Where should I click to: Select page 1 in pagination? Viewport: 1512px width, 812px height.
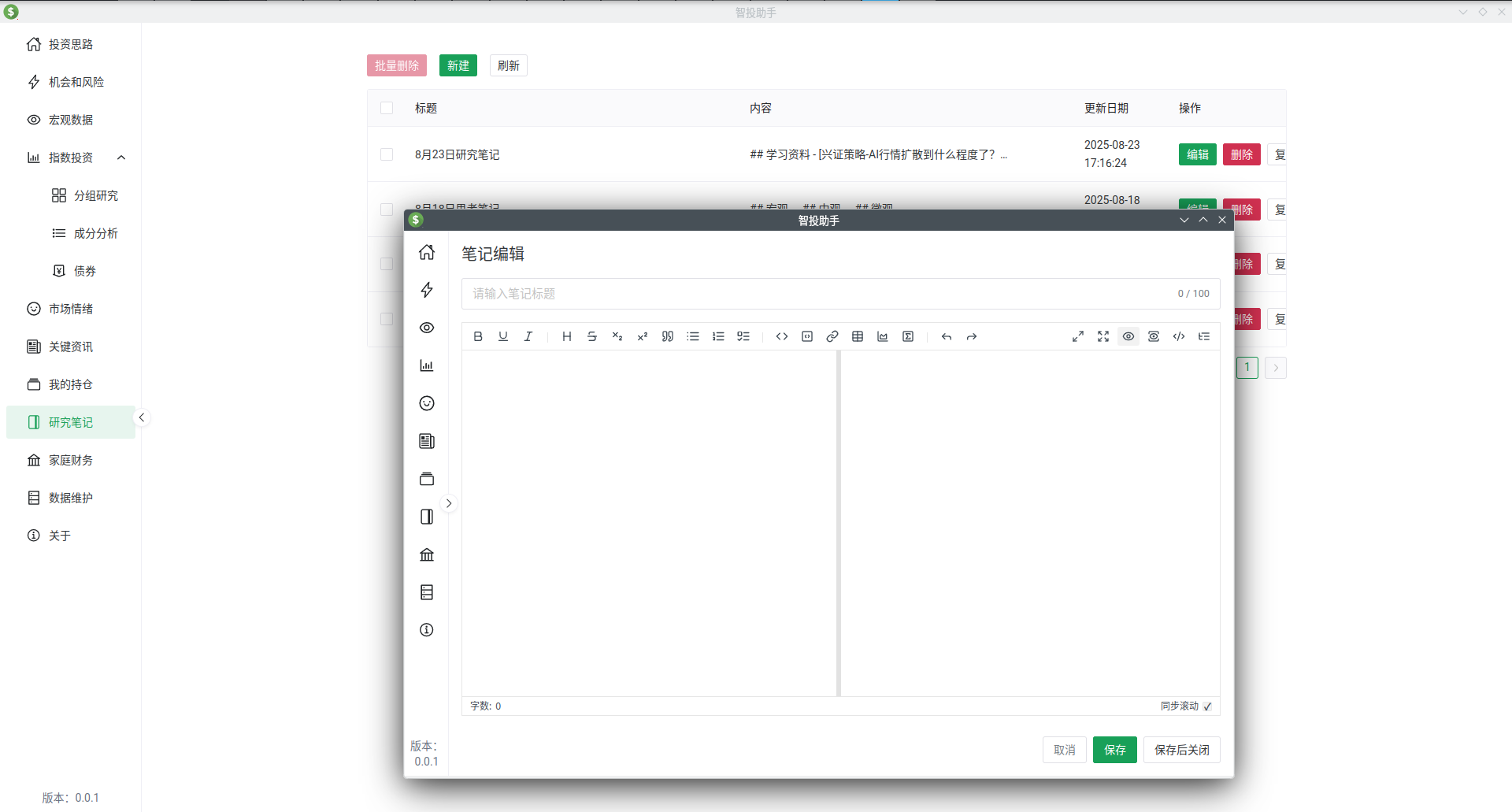(x=1247, y=368)
